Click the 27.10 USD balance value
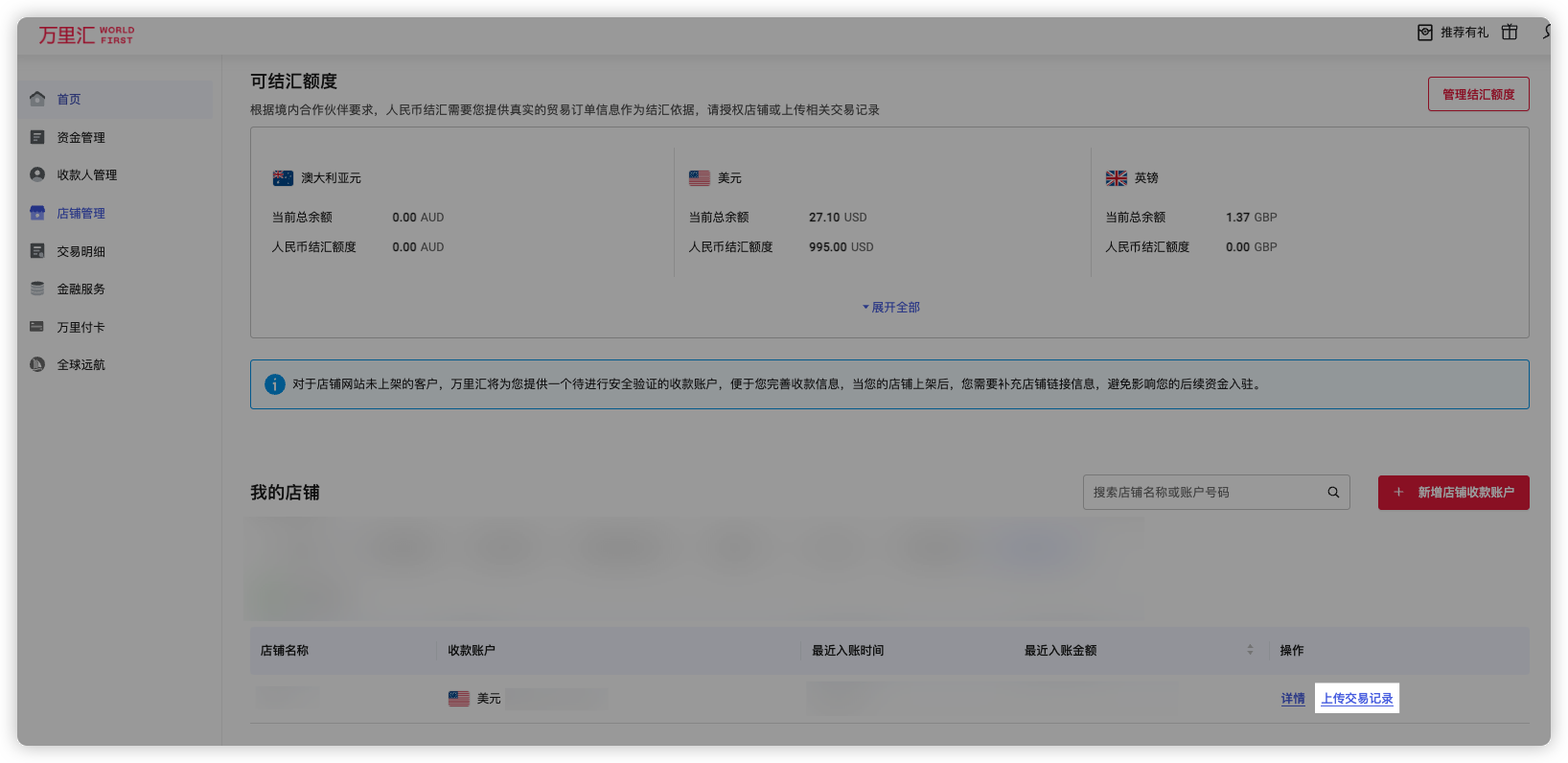Viewport: 1568px width, 763px height. pyautogui.click(x=838, y=218)
